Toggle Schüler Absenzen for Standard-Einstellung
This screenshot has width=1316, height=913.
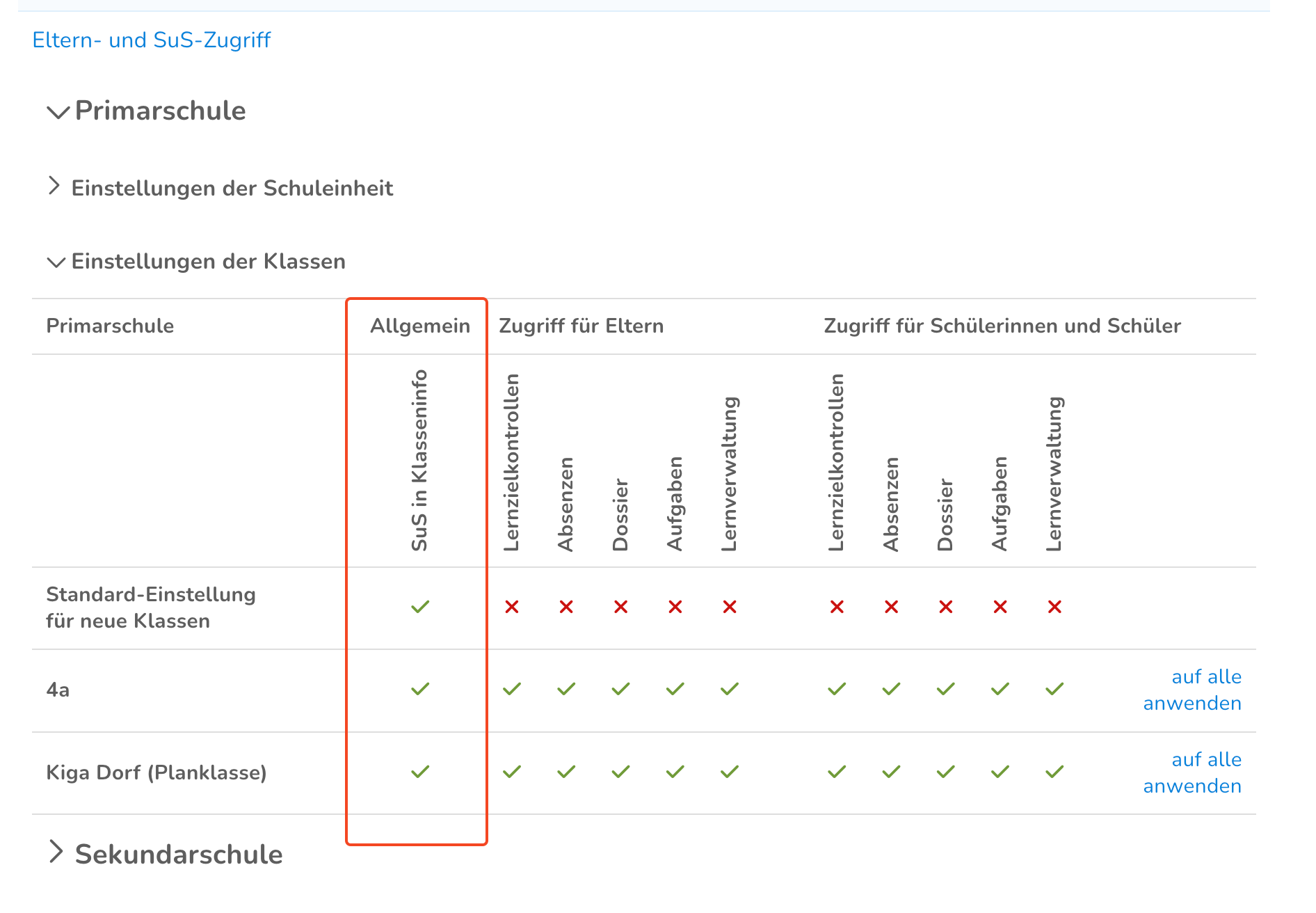[x=892, y=607]
